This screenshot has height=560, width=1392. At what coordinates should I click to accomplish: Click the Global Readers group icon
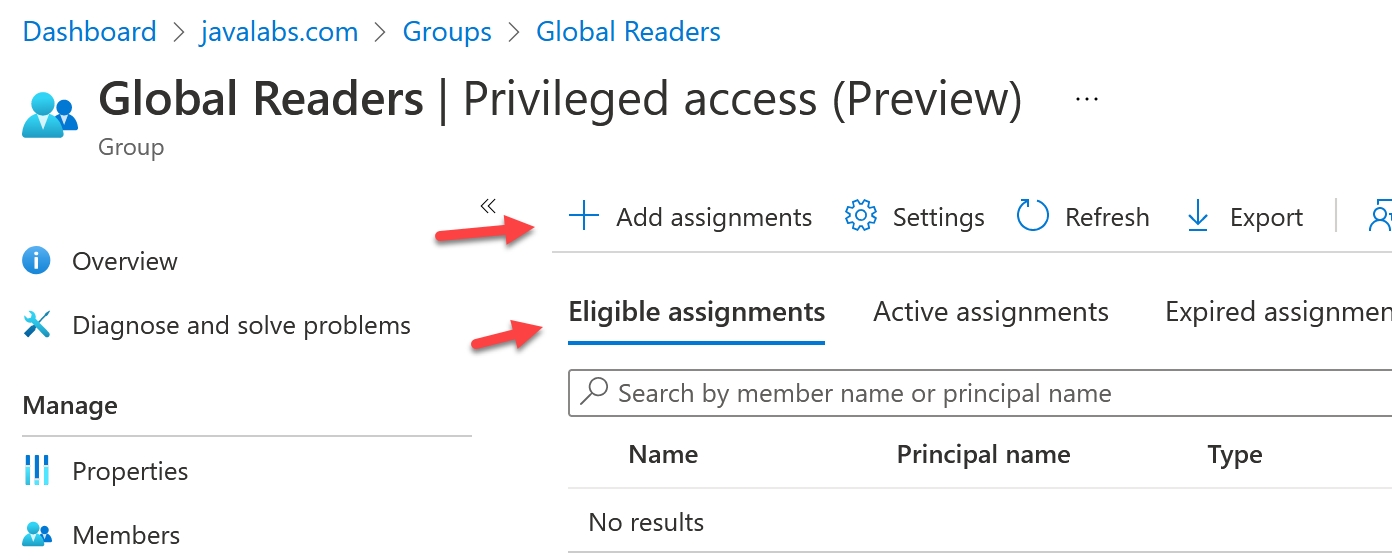pos(50,113)
